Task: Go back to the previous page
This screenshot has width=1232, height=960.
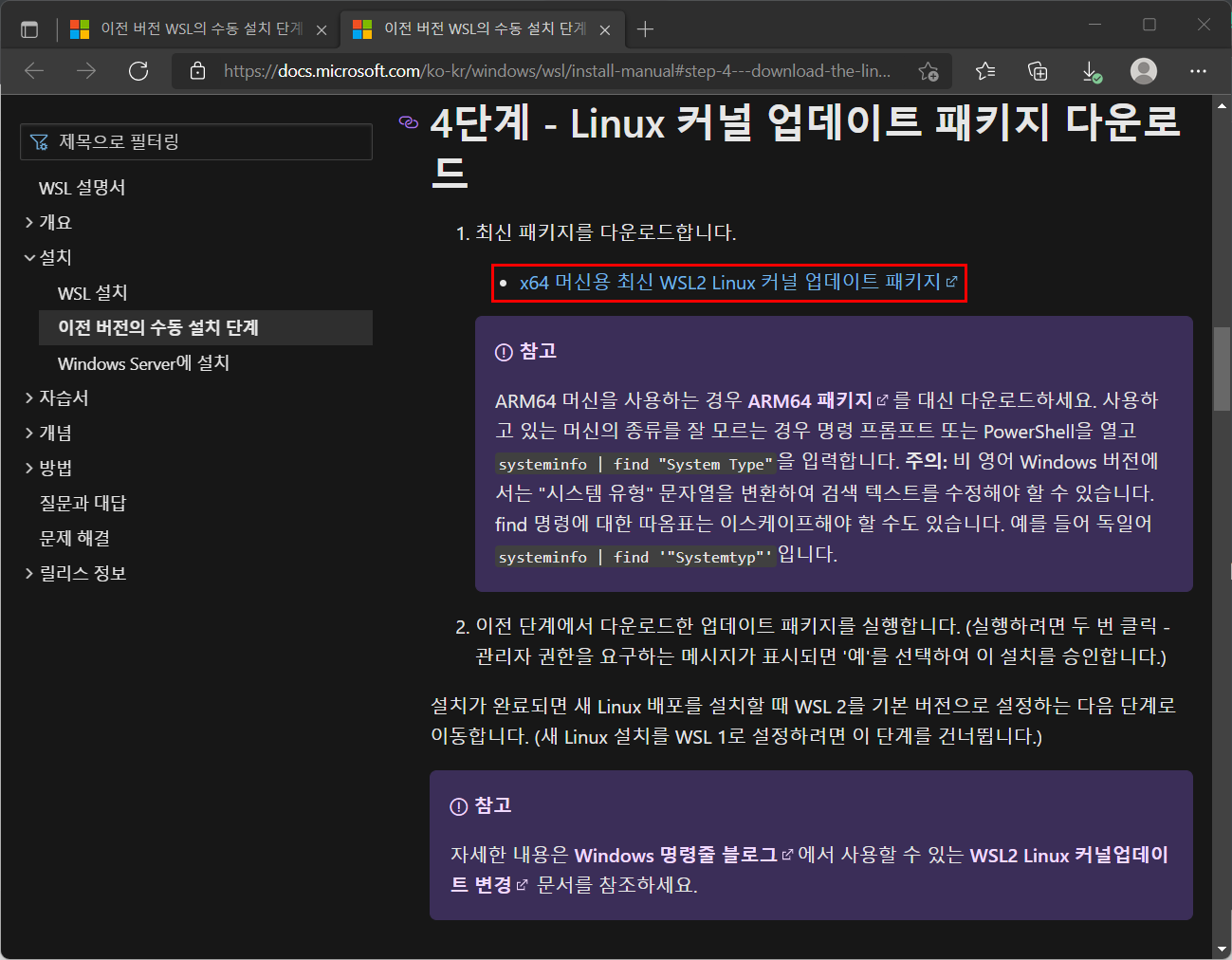Action: (35, 71)
